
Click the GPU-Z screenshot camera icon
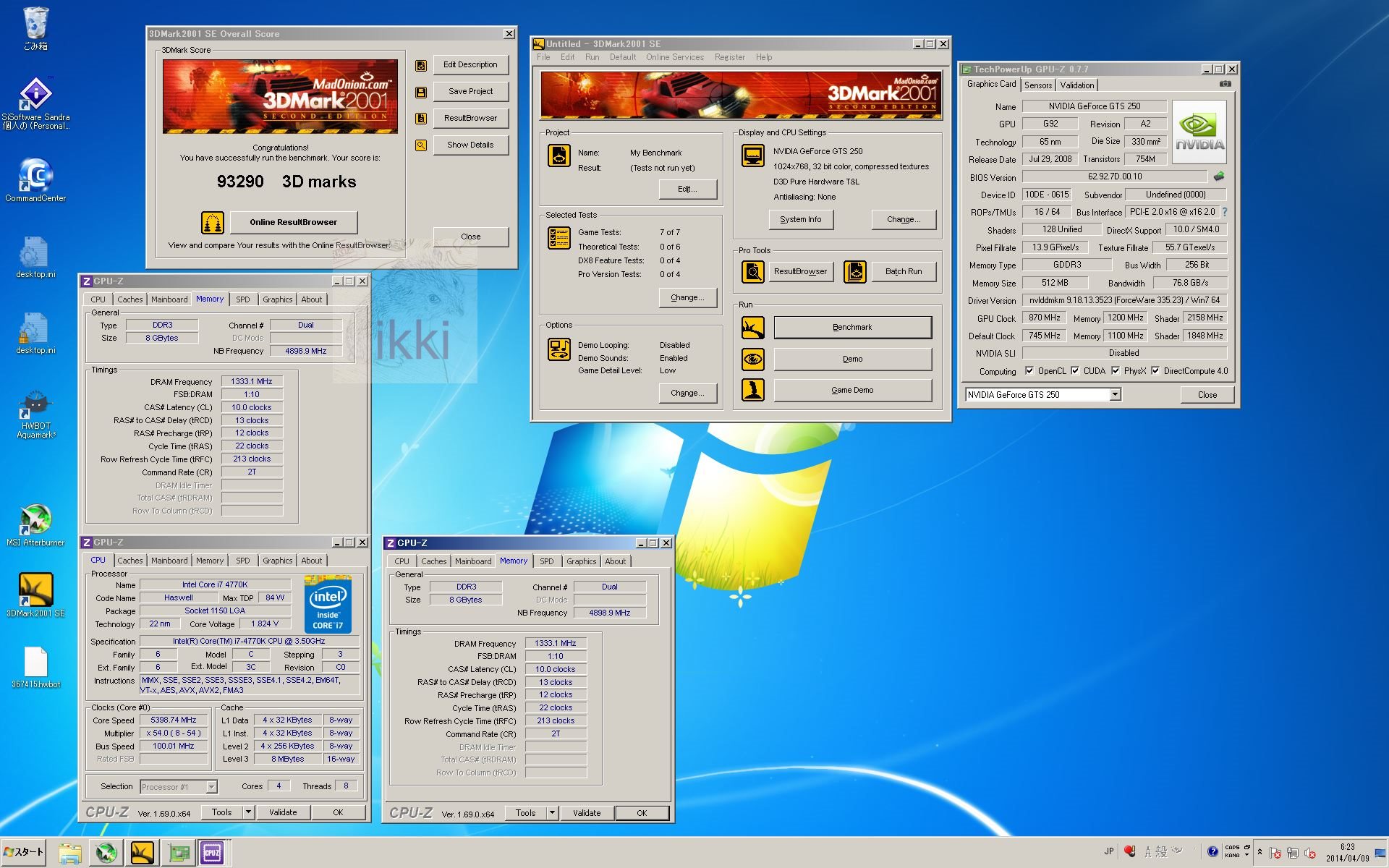point(1225,84)
